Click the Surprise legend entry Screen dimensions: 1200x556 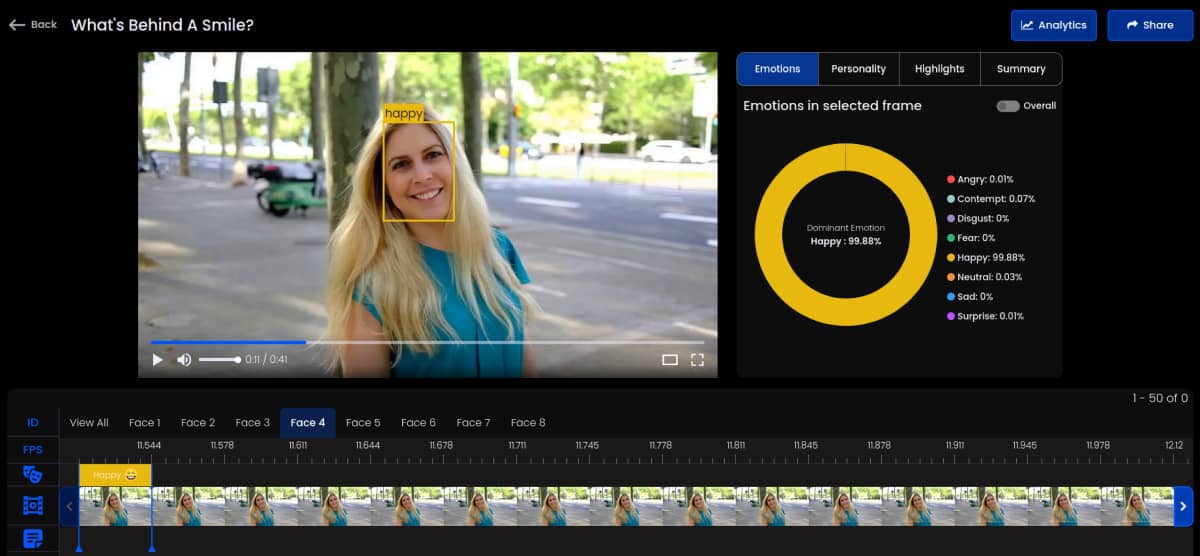985,316
